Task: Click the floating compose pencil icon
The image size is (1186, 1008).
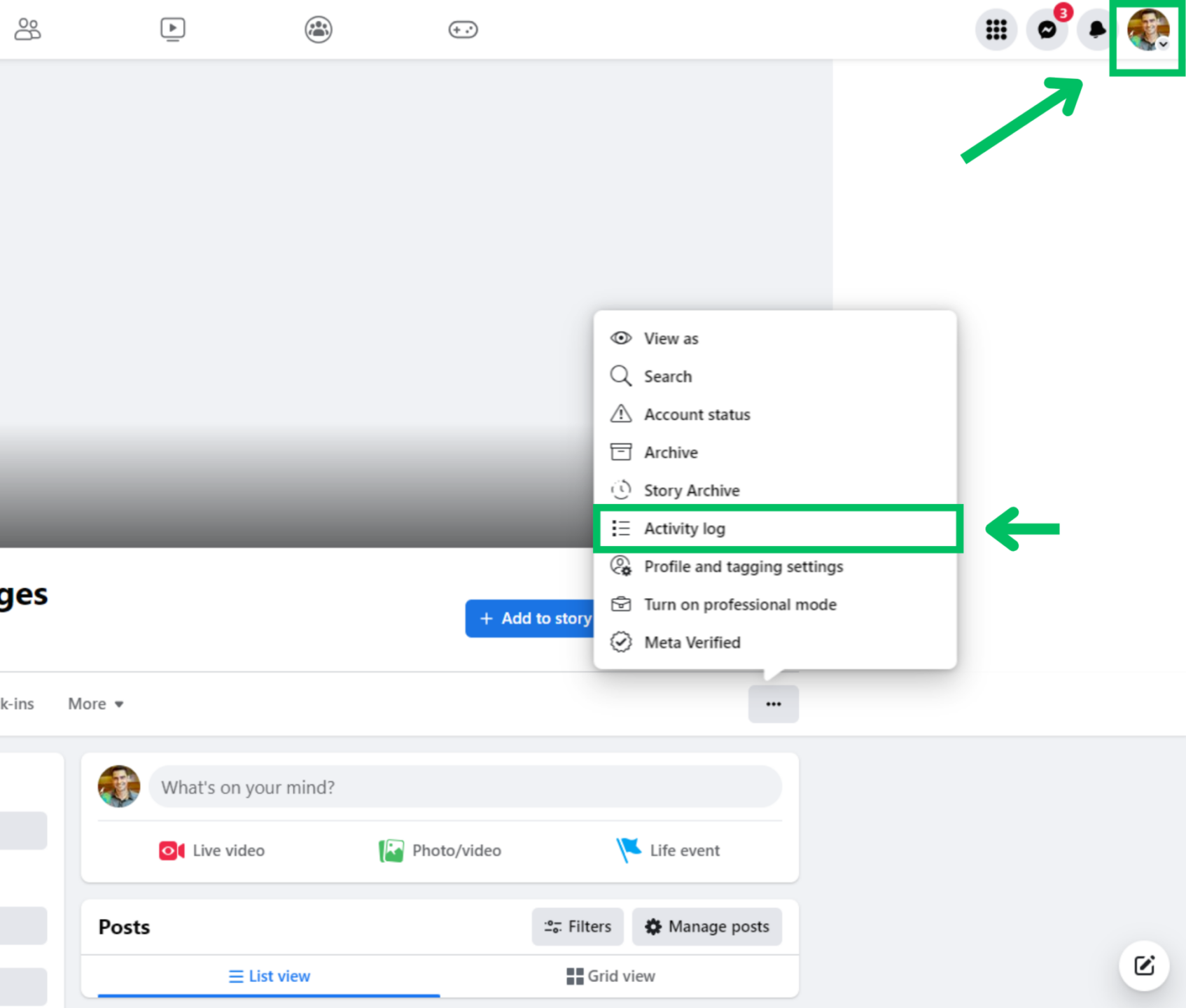Action: pyautogui.click(x=1143, y=965)
